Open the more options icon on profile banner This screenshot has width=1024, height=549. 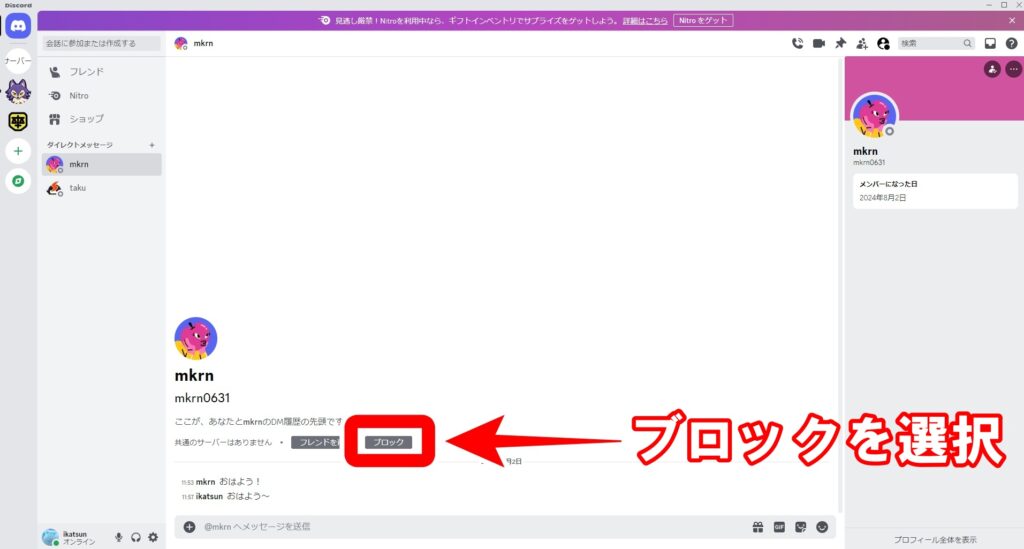coord(1014,69)
